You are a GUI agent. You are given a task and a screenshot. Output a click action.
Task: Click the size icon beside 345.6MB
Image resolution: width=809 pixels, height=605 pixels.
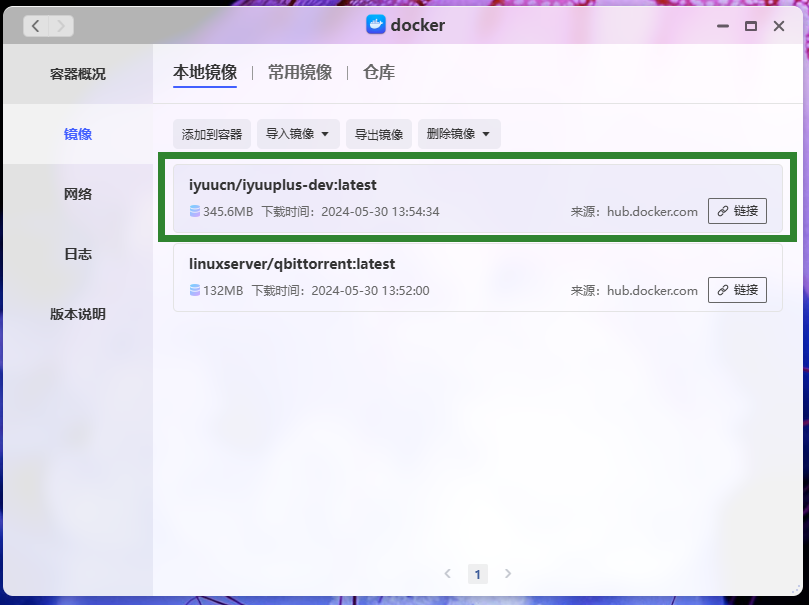click(x=195, y=211)
